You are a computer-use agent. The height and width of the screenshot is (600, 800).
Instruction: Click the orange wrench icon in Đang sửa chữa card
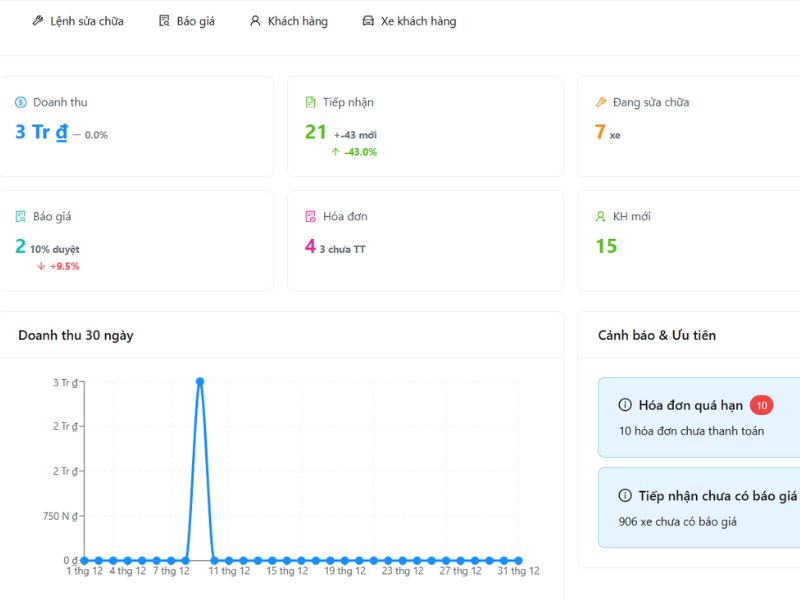[x=601, y=102]
